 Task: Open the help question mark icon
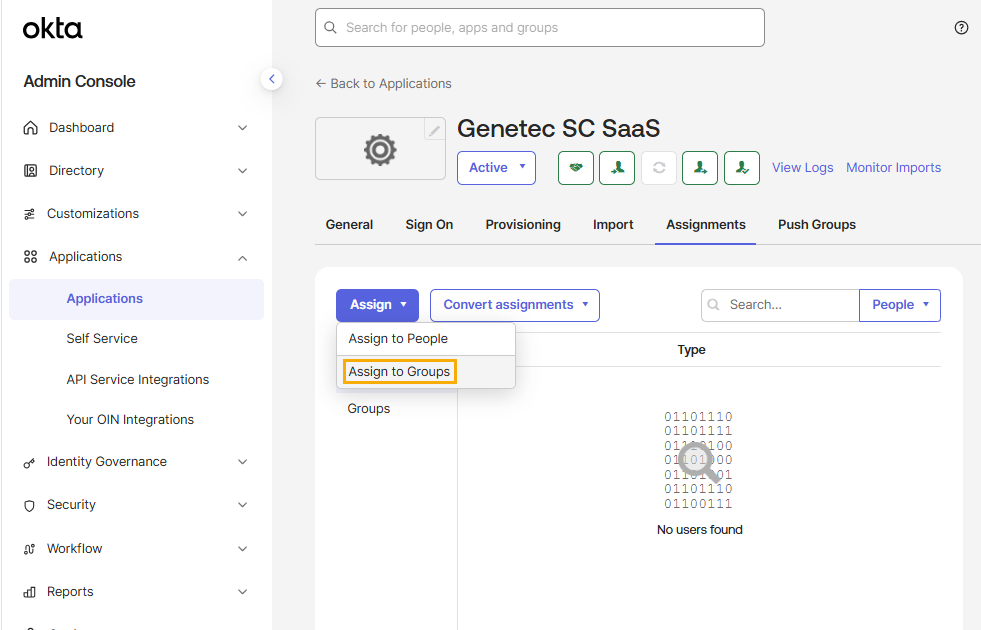coord(961,28)
